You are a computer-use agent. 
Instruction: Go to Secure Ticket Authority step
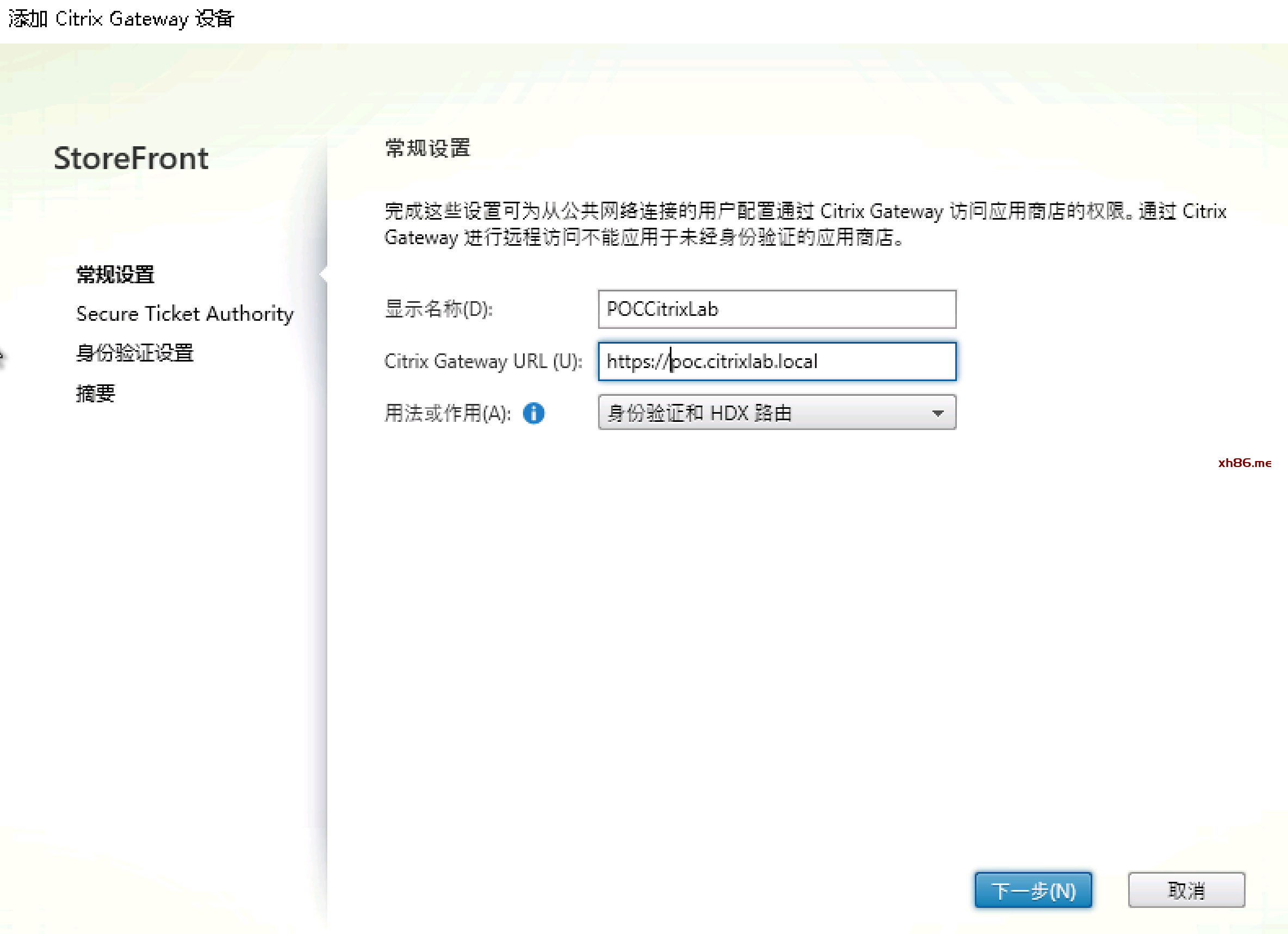pos(184,313)
